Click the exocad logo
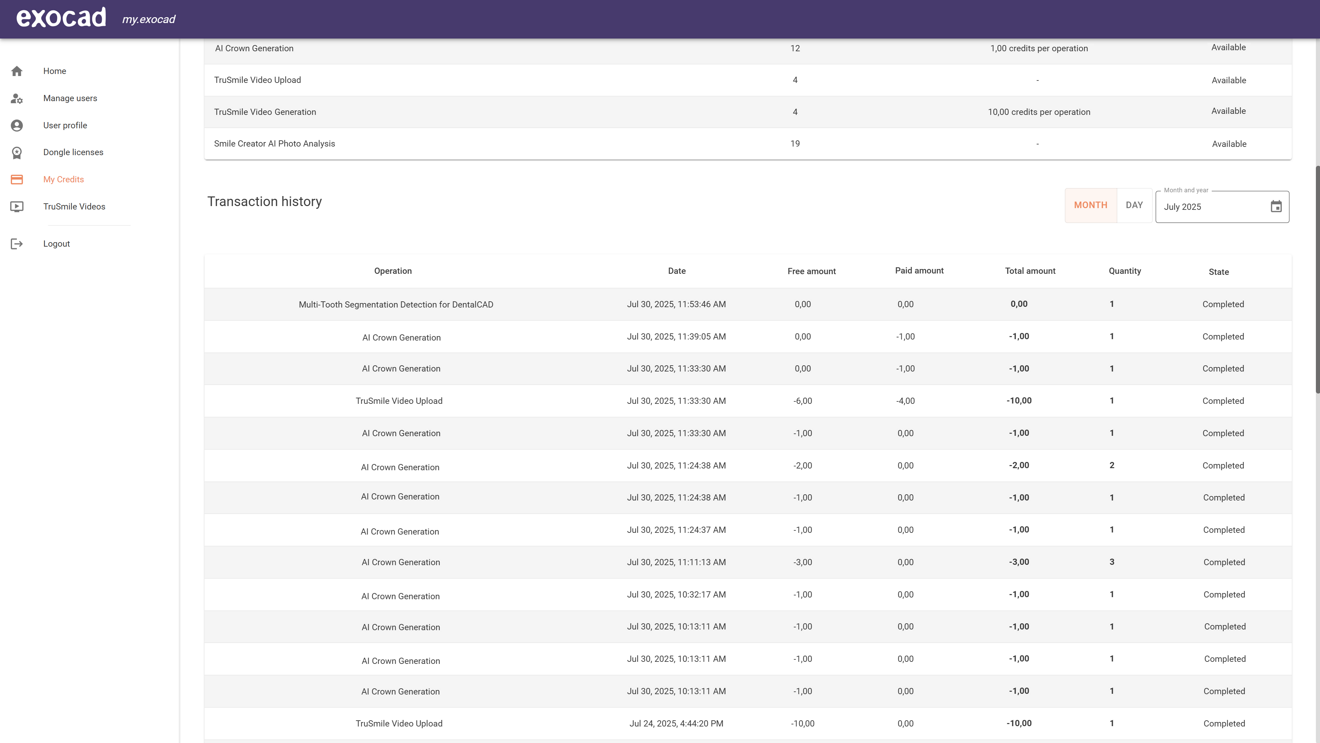1320x743 pixels. tap(60, 18)
